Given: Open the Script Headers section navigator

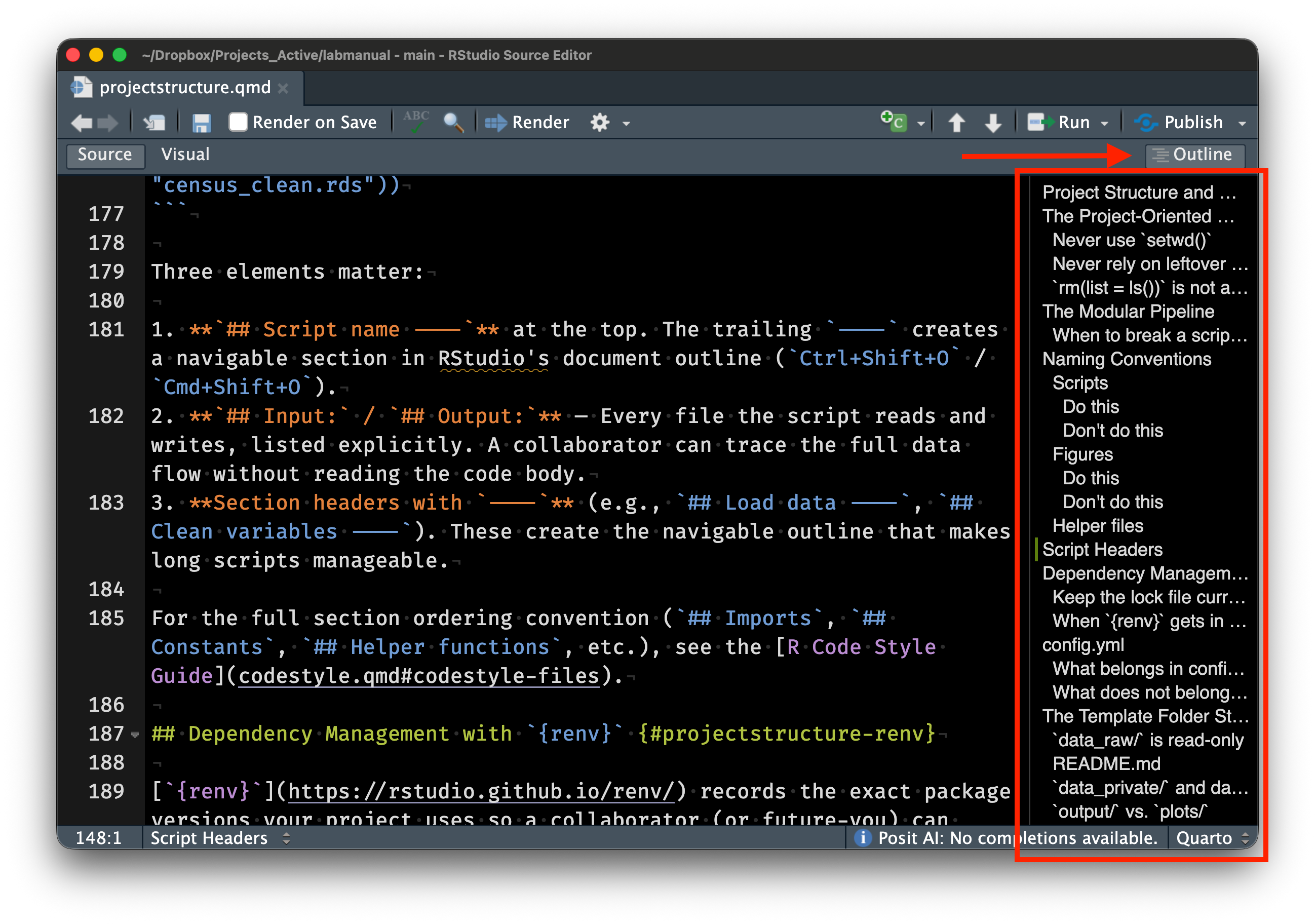Looking at the screenshot, I should [x=219, y=838].
